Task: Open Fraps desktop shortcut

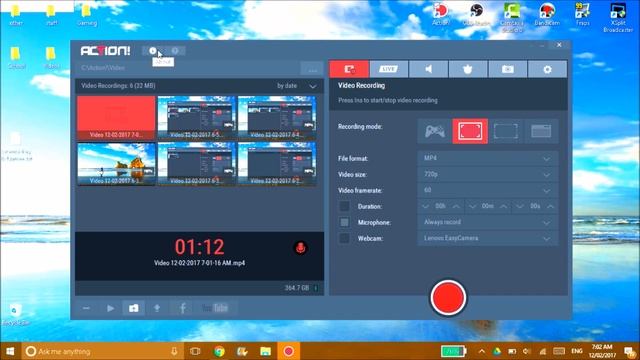Action: (582, 14)
